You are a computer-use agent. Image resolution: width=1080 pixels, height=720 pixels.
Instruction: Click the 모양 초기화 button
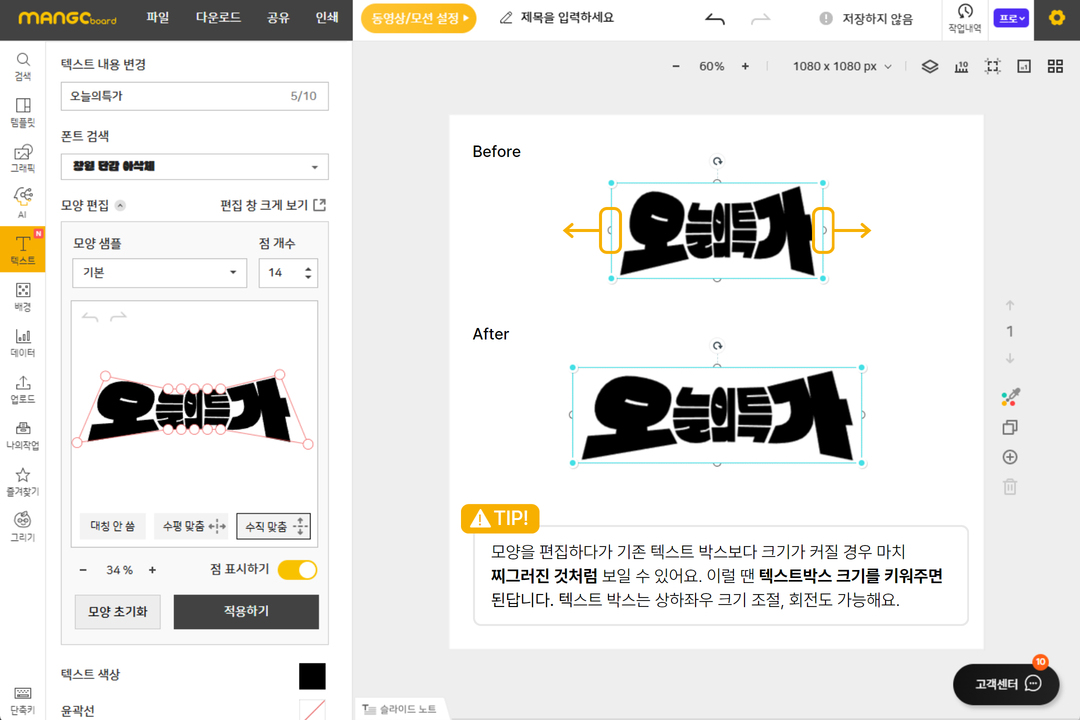(117, 612)
